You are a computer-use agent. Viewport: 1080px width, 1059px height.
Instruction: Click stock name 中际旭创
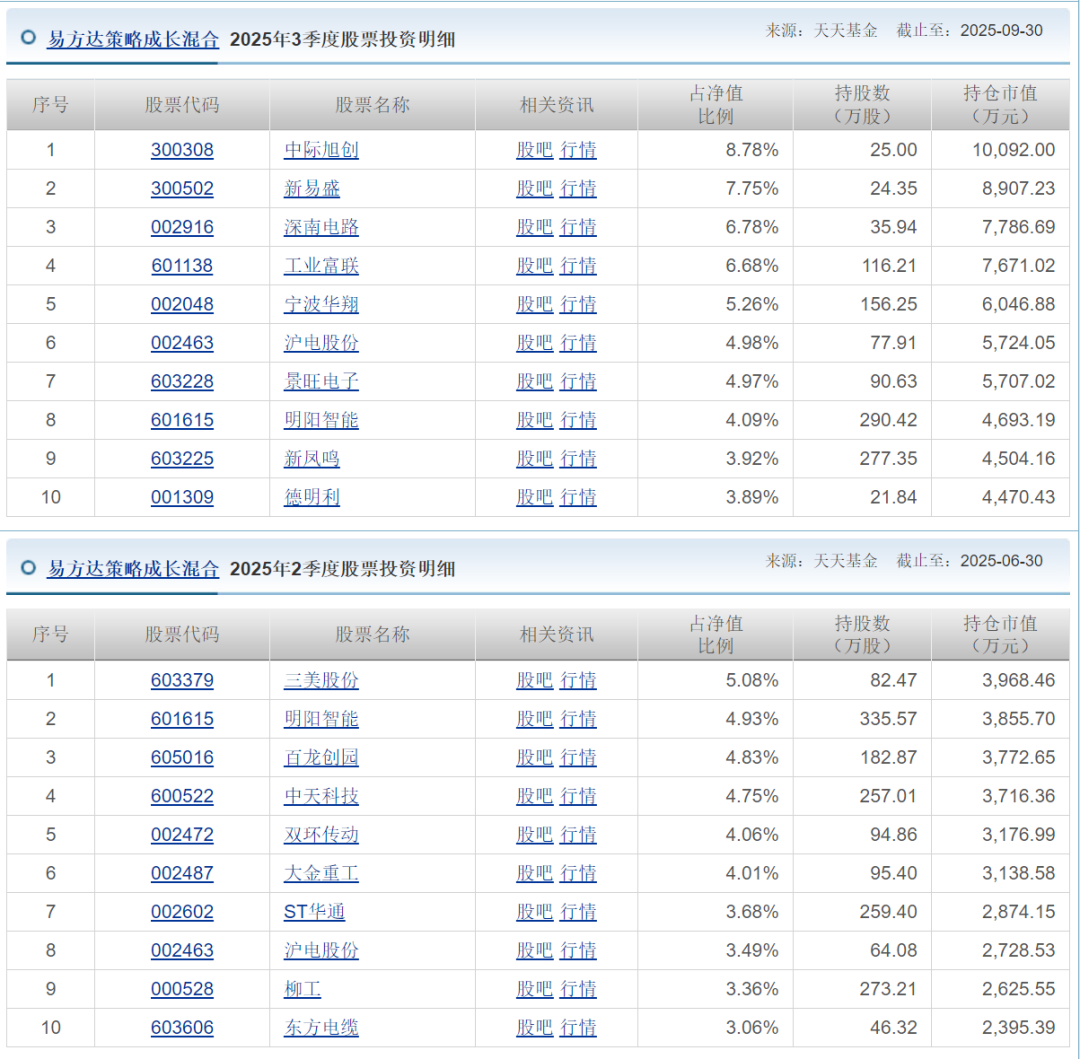point(321,150)
